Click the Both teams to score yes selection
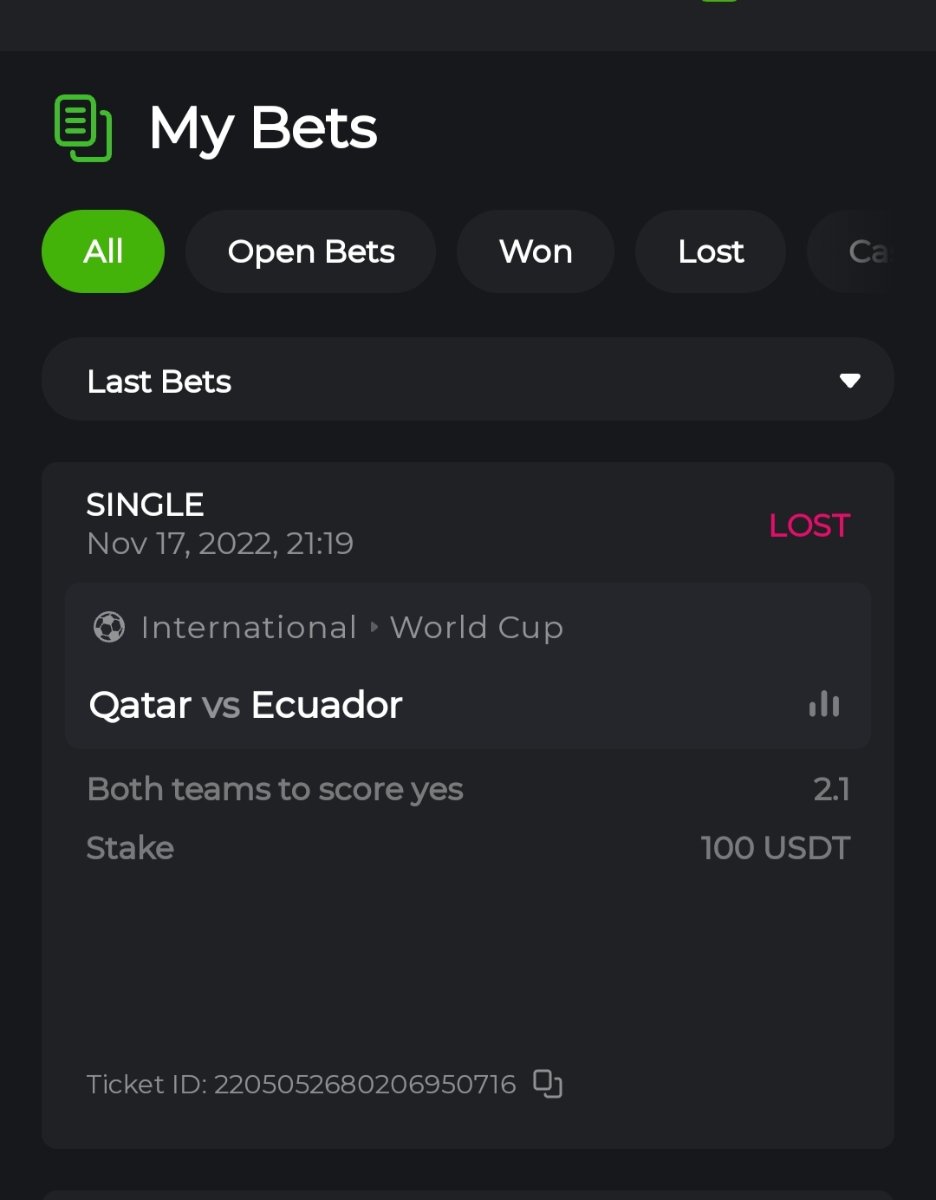The height and width of the screenshot is (1200, 936). point(275,789)
